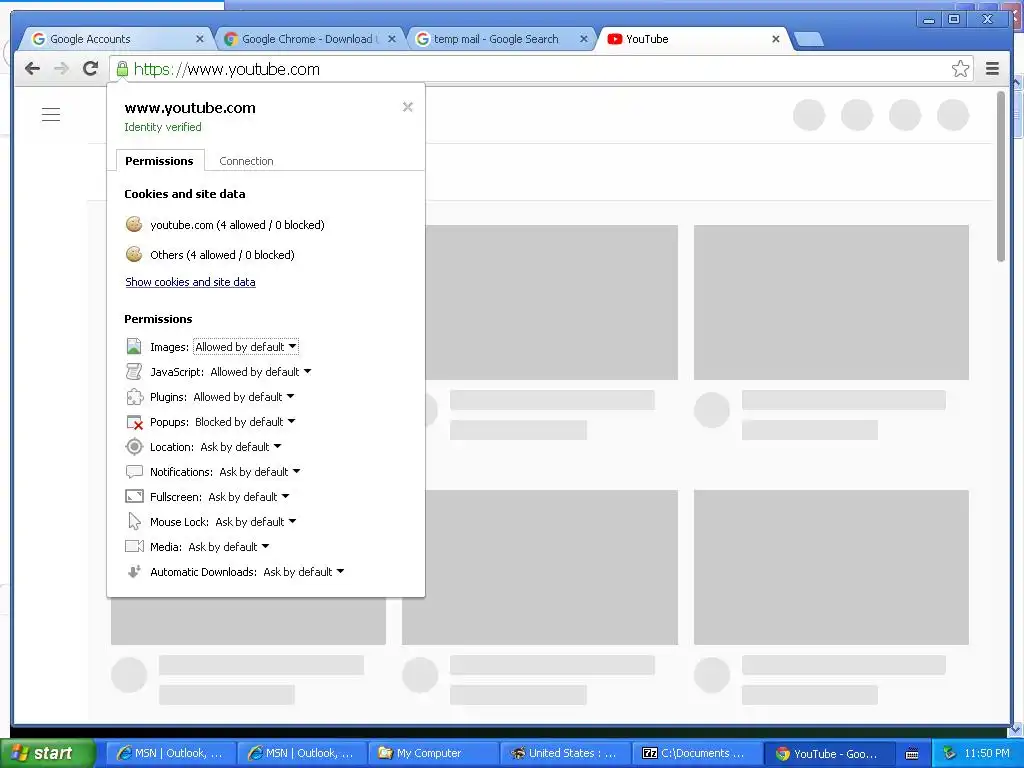Close the site information popup
Screen dimensions: 1024x768
[x=408, y=107]
